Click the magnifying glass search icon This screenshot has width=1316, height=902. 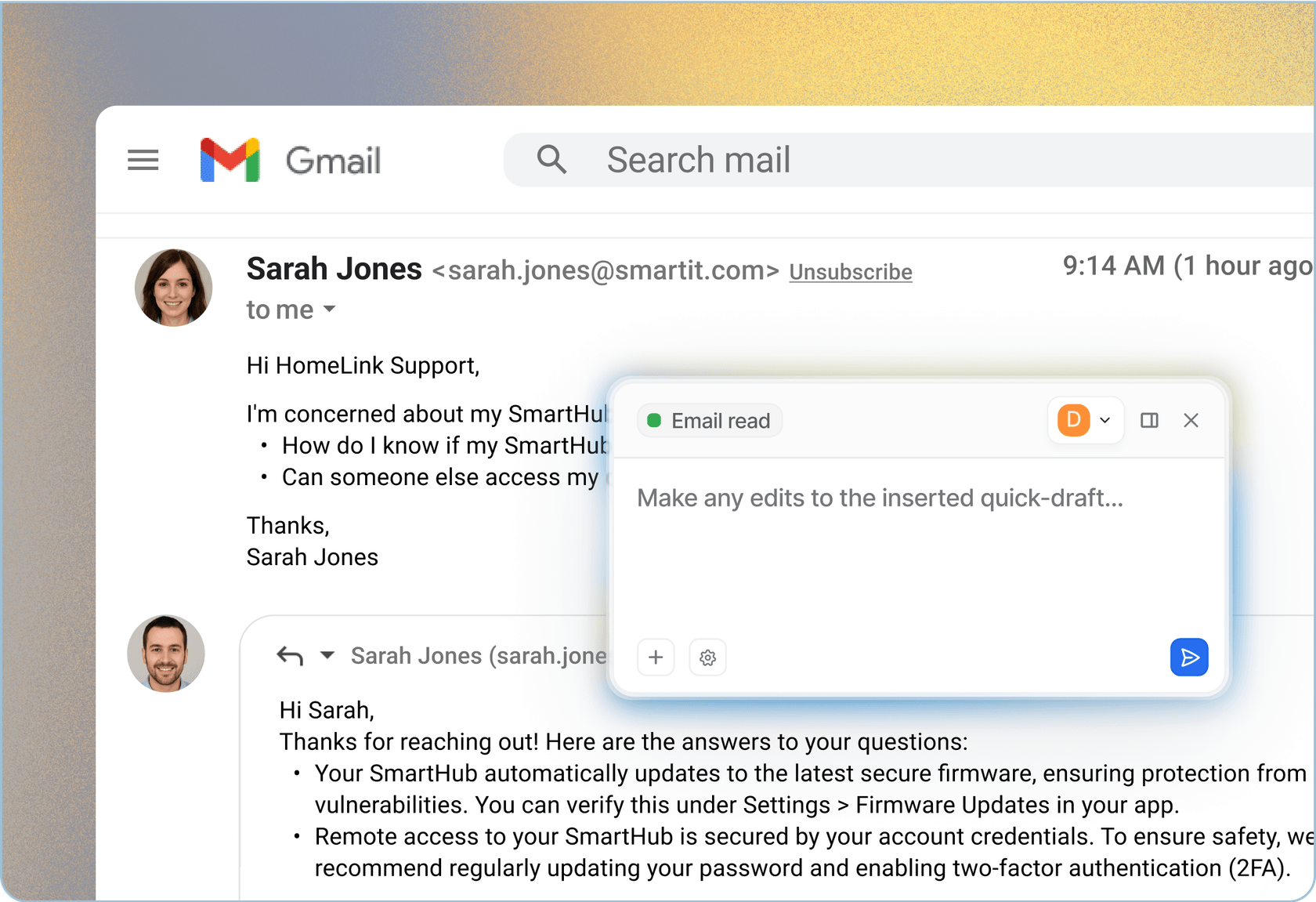tap(551, 160)
